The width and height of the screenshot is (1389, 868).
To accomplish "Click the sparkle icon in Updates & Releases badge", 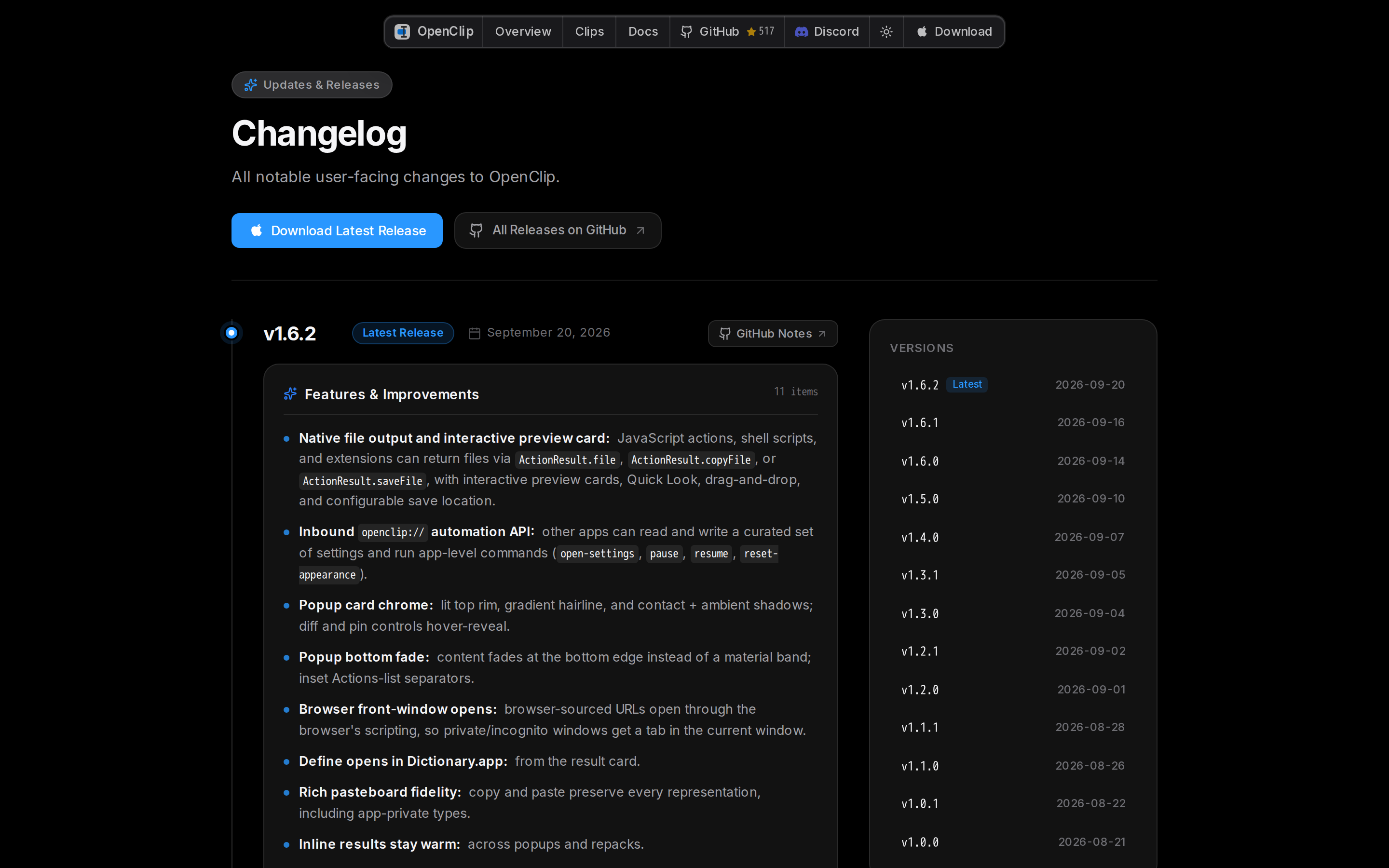I will click(x=250, y=85).
